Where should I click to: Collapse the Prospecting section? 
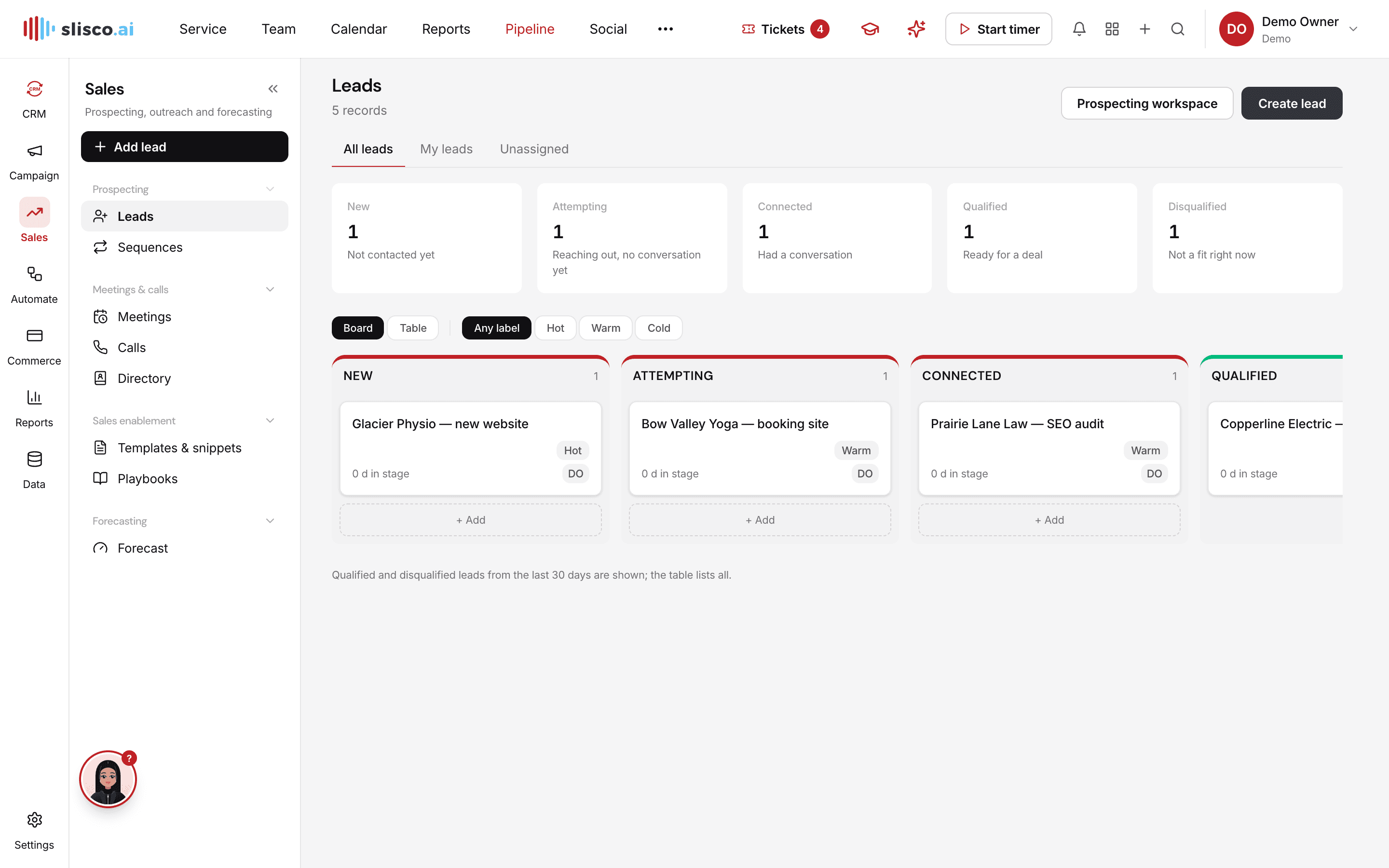(270, 189)
